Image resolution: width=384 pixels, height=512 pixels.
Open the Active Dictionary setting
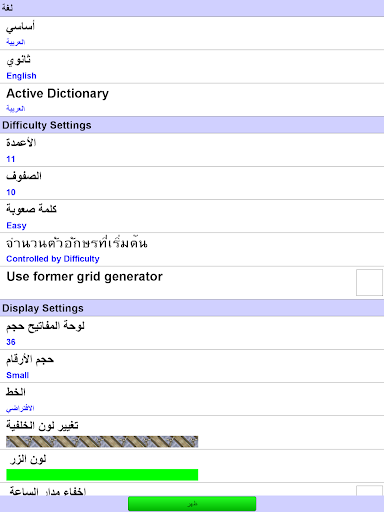click(x=192, y=100)
